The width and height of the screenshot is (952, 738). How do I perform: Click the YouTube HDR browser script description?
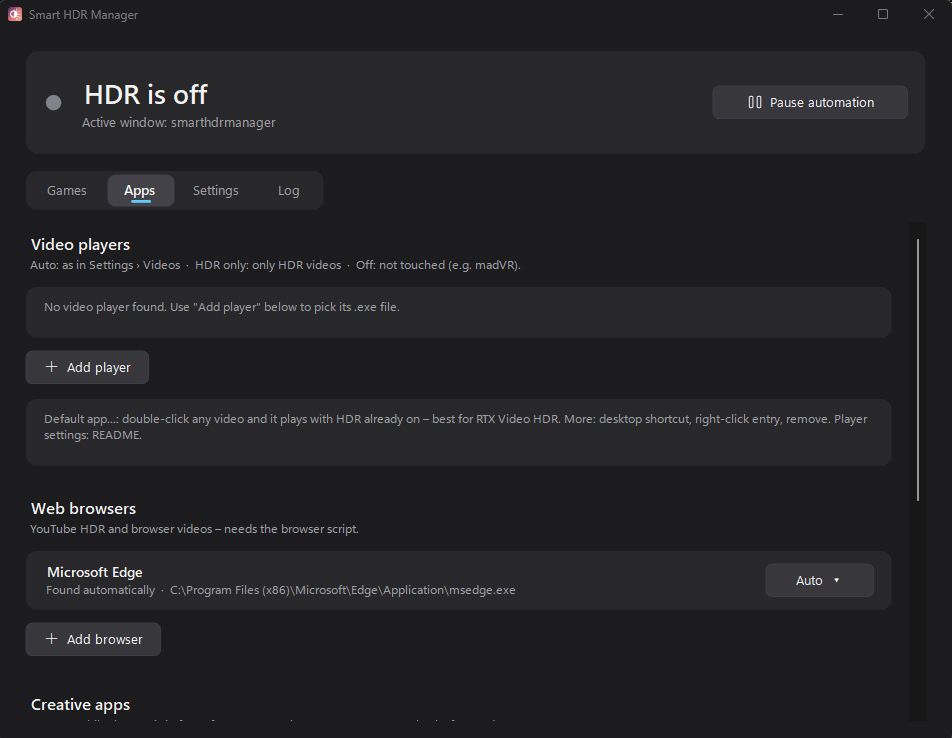[x=194, y=529]
